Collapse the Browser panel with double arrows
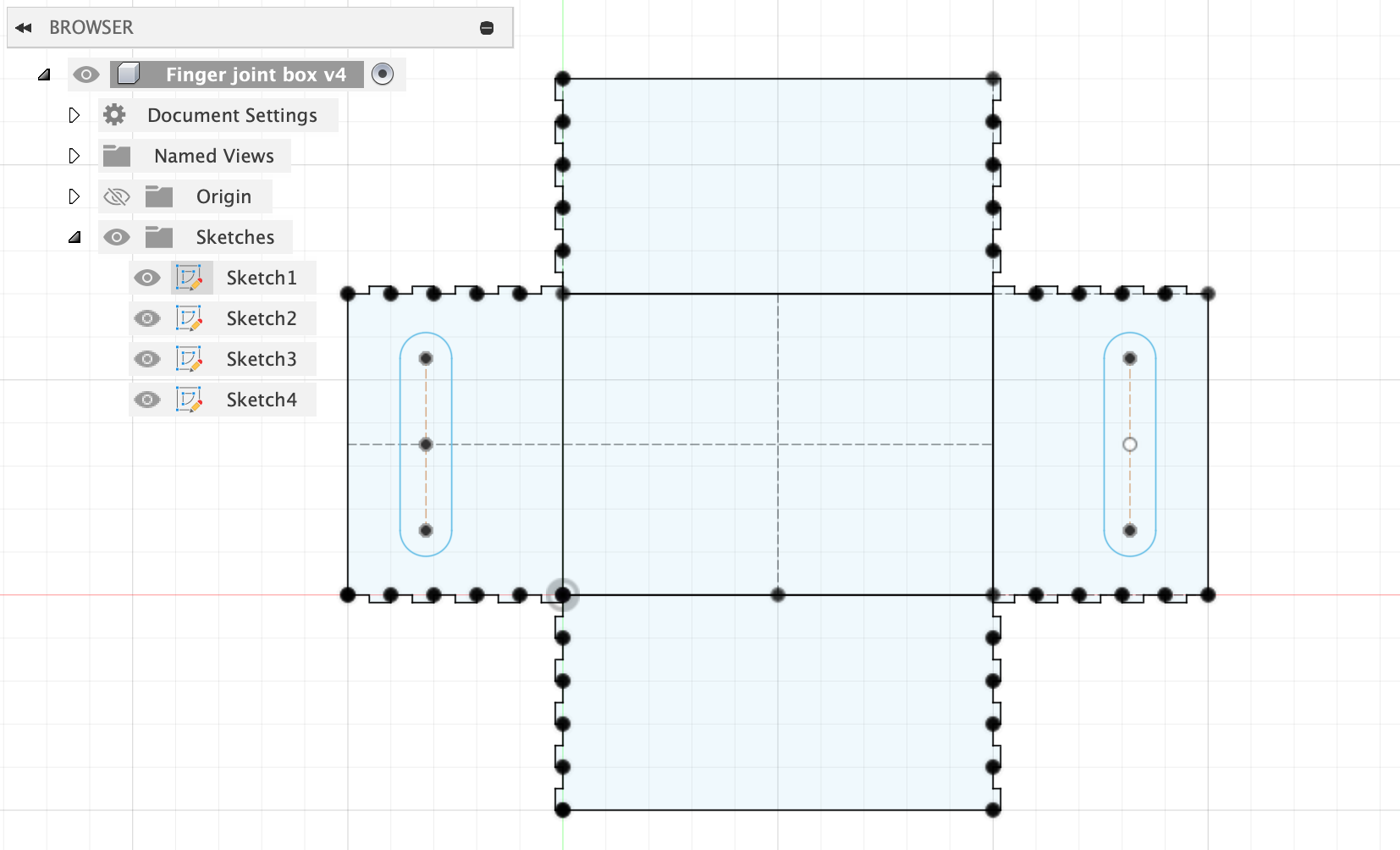 tap(24, 28)
